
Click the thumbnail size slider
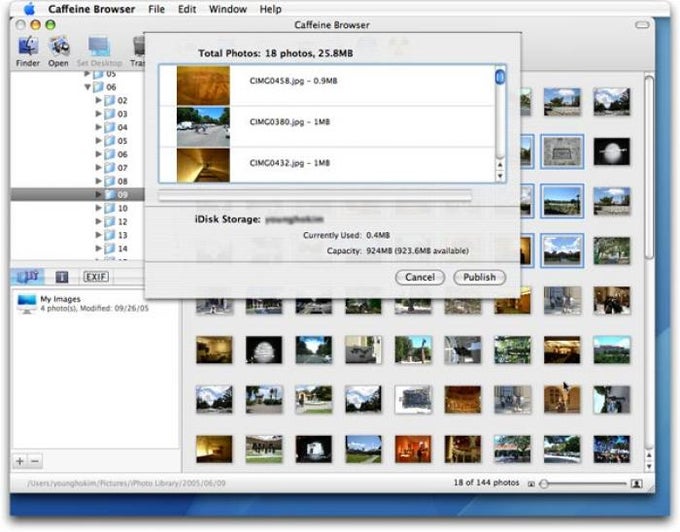click(x=583, y=484)
